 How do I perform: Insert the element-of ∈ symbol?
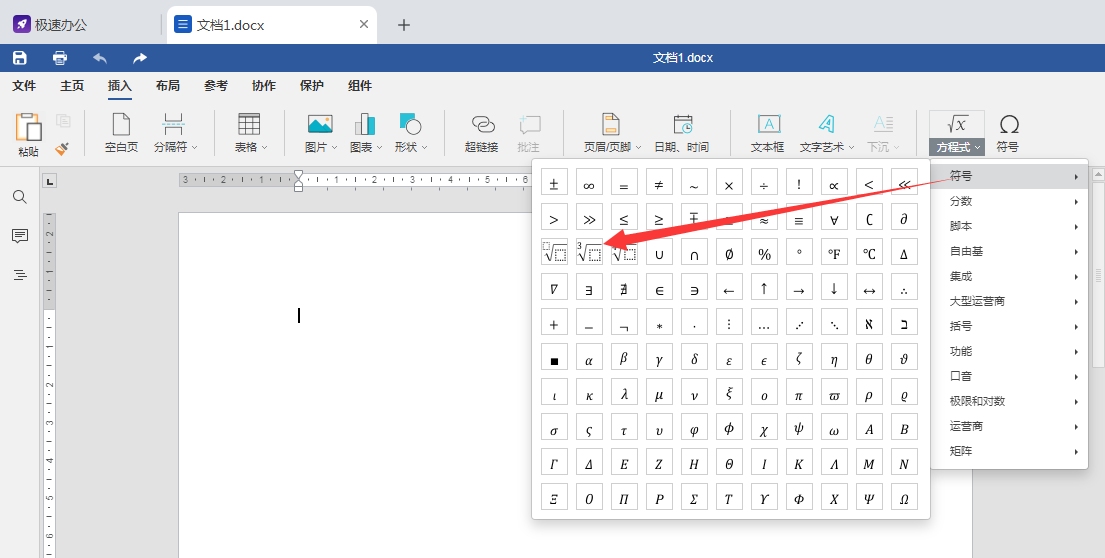(x=659, y=287)
